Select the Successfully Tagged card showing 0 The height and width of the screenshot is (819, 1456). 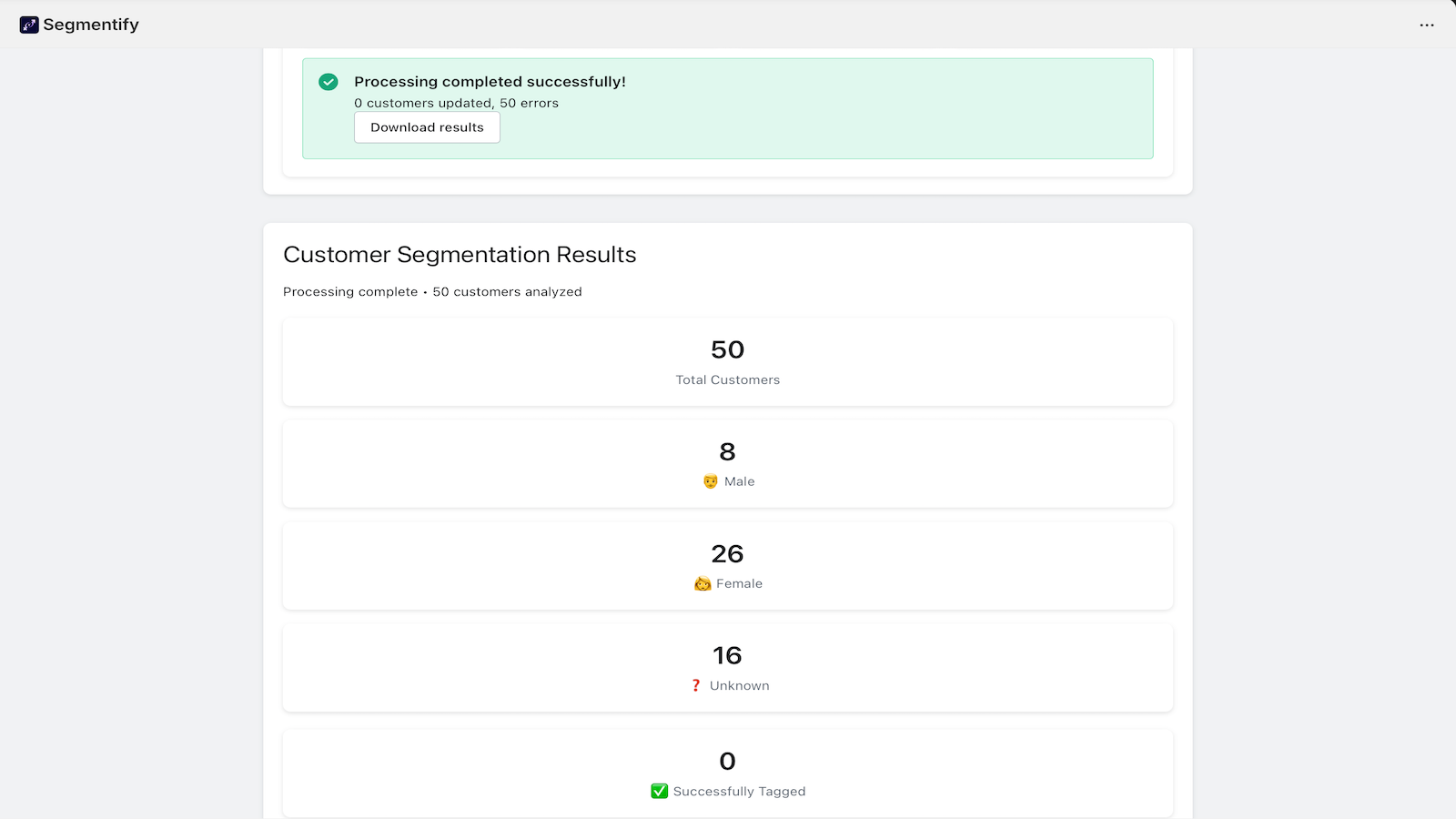point(728,773)
